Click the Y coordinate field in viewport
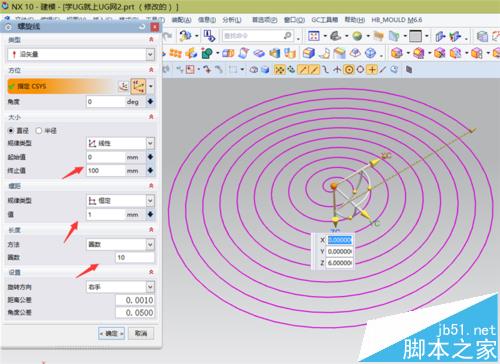The height and width of the screenshot is (364, 500). [339, 251]
